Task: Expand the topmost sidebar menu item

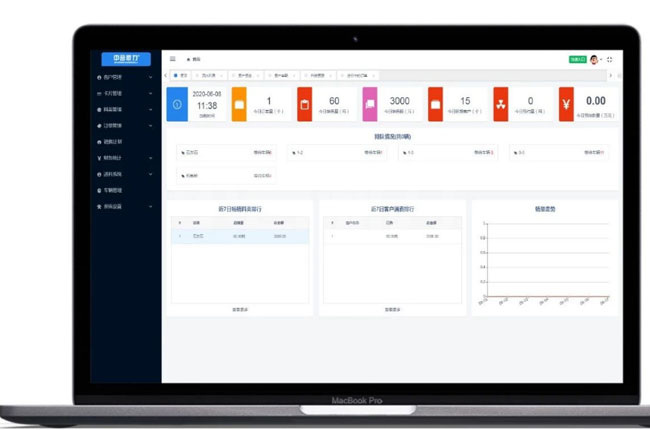Action: click(x=124, y=77)
